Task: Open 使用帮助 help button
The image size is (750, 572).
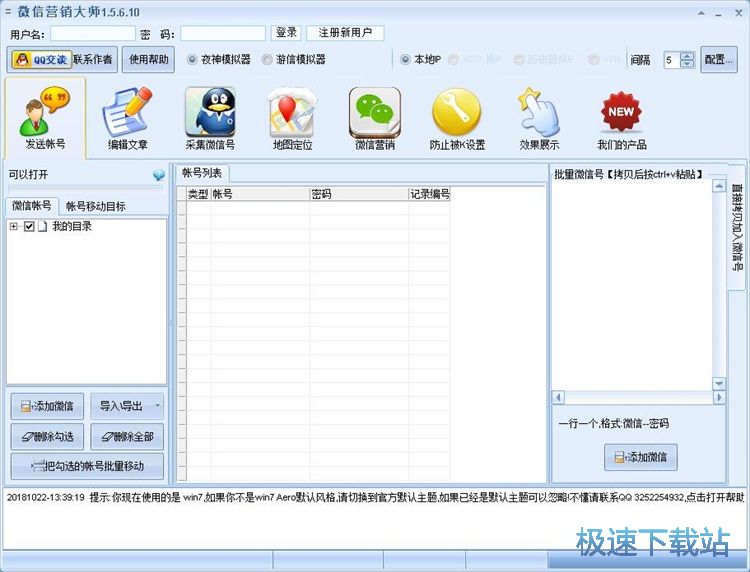Action: click(x=148, y=59)
